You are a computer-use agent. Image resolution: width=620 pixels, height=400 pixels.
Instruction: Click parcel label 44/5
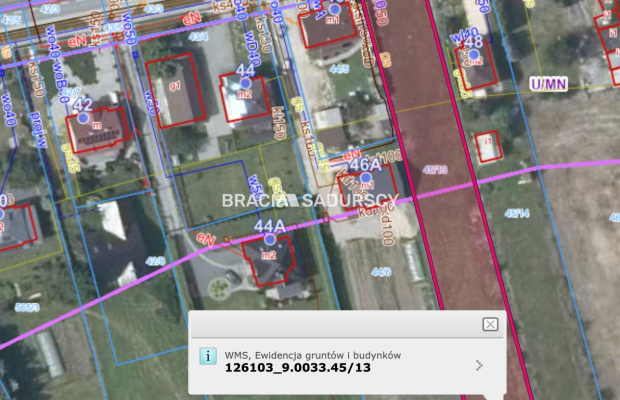pyautogui.click(x=339, y=69)
